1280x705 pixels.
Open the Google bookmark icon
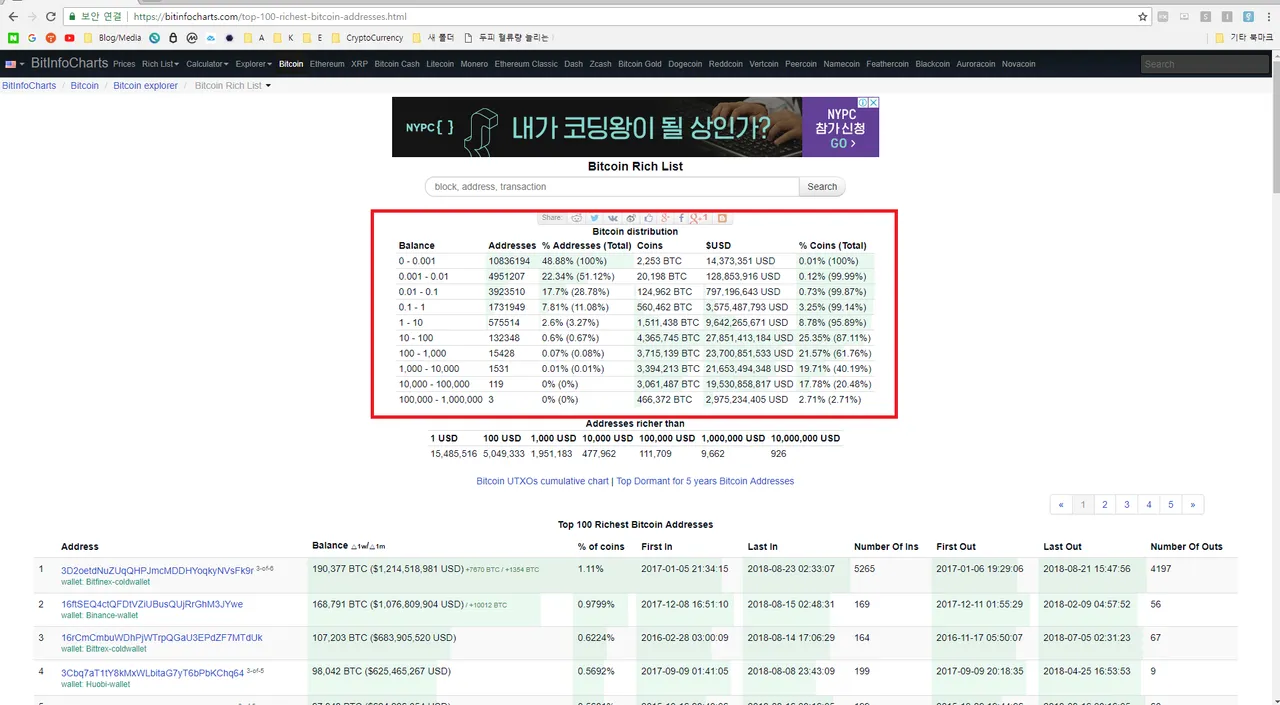(x=32, y=38)
